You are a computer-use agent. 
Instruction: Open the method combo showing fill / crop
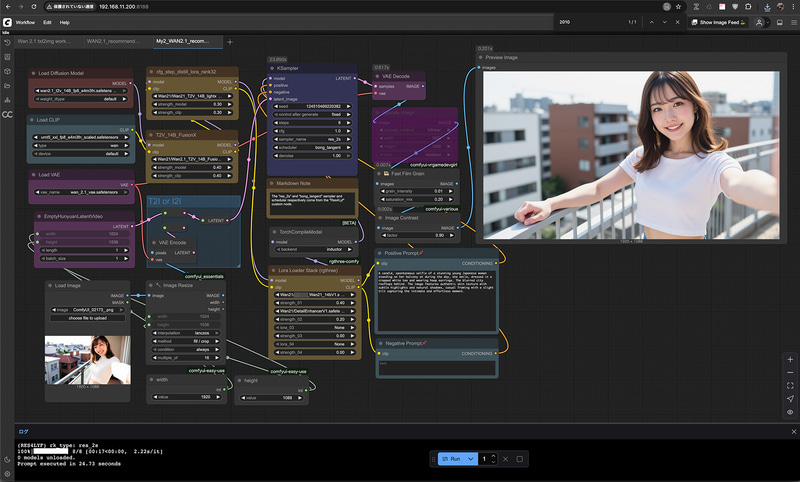tap(186, 341)
